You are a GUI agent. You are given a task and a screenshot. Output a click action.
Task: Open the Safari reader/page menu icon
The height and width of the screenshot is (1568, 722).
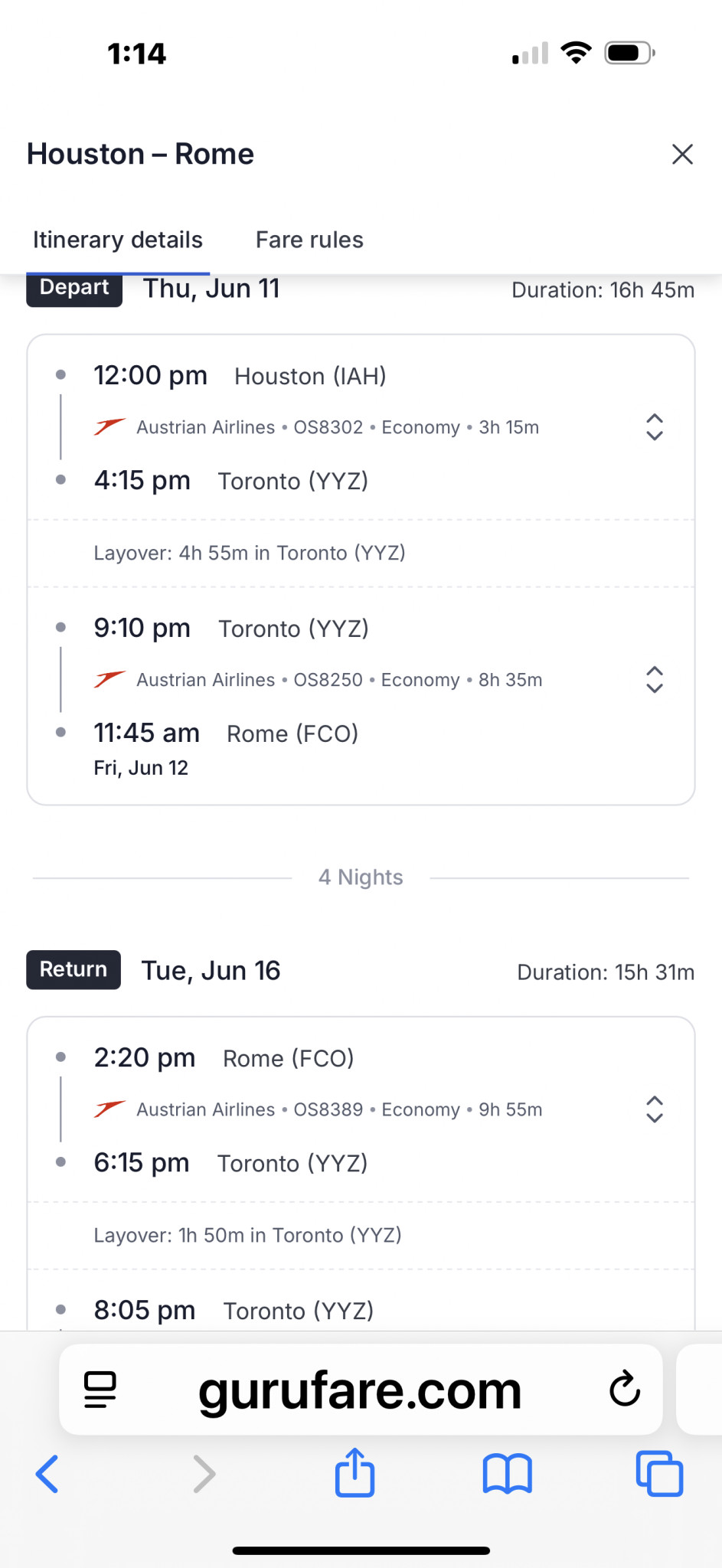(100, 1390)
